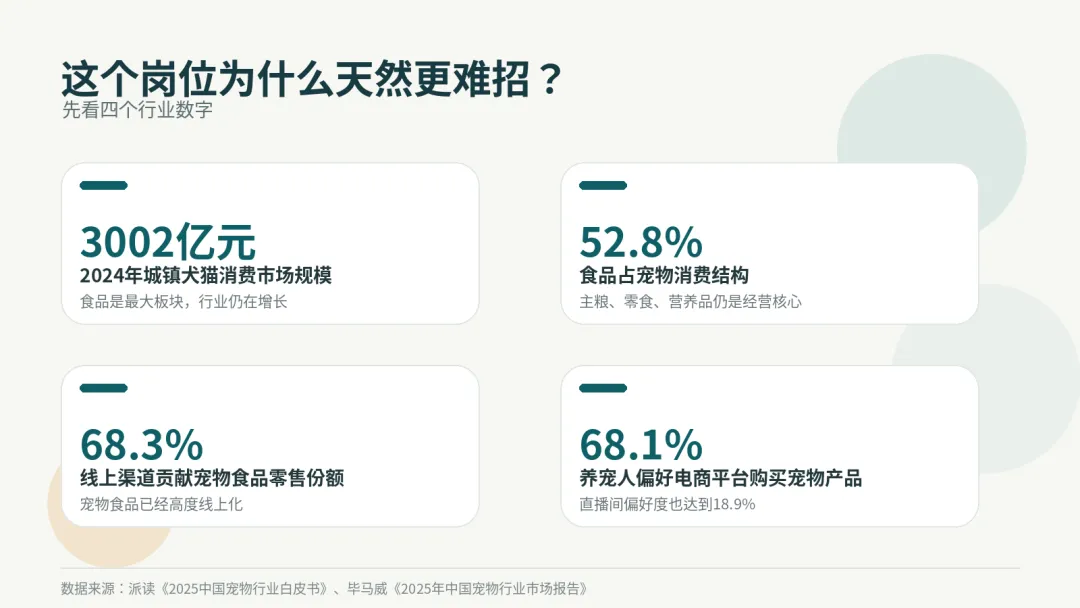Click the teal accent bar above 3002亿元
Viewport: 1080px width, 608px height.
click(103, 185)
